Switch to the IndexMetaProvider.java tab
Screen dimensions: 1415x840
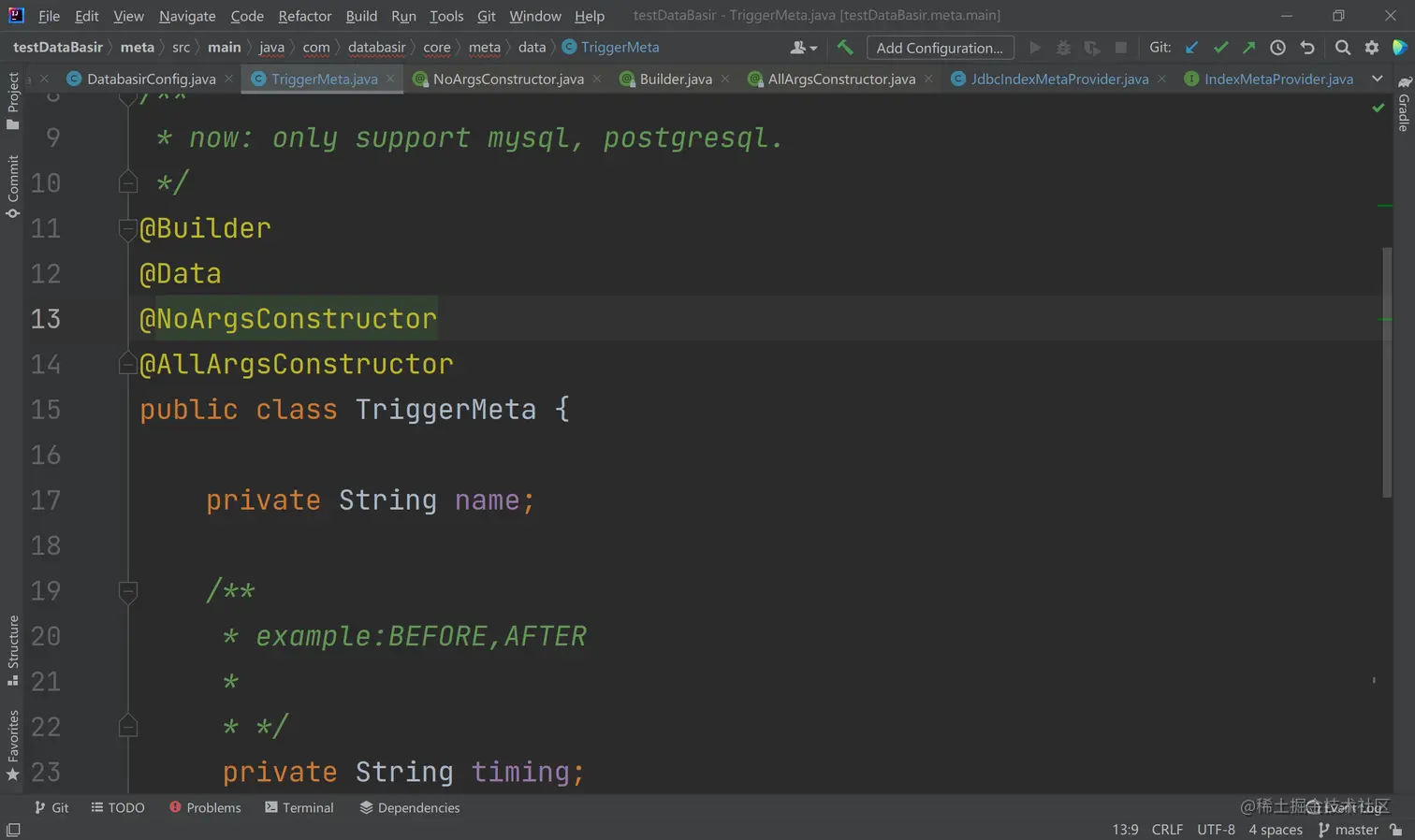(1269, 80)
